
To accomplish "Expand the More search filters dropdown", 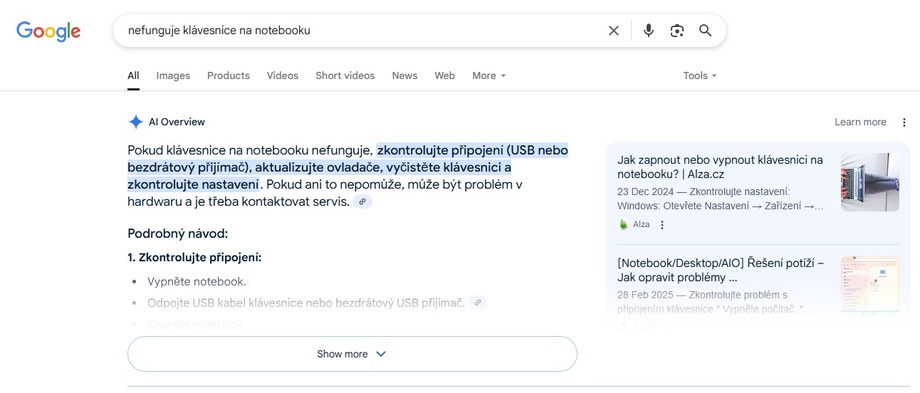I will (489, 76).
